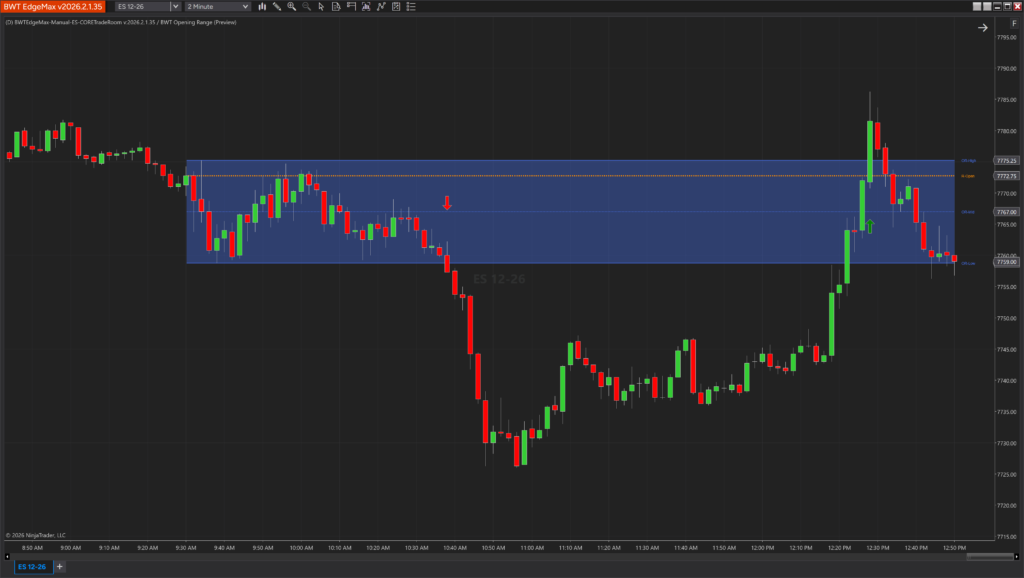This screenshot has height=578, width=1024.
Task: Minimize the chart window
Action: [x=997, y=7]
